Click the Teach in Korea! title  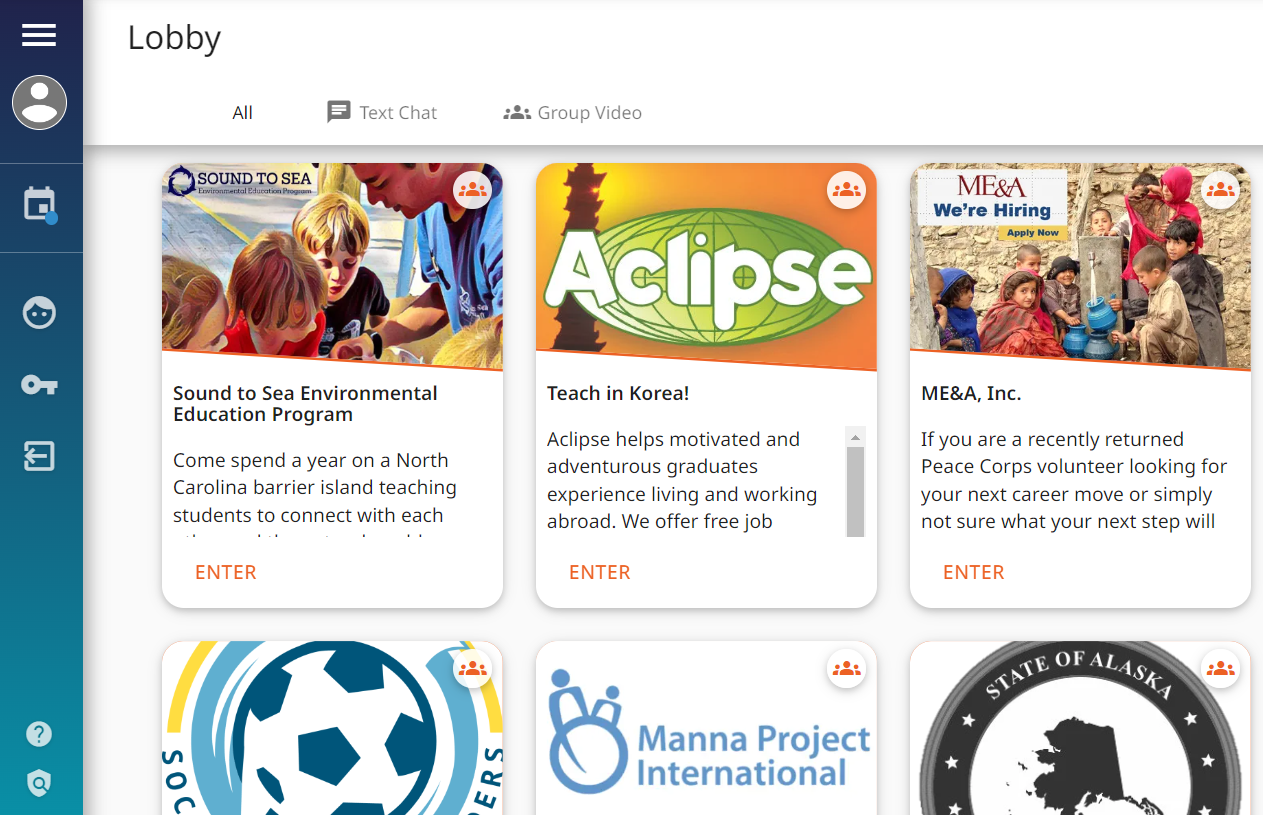[618, 393]
